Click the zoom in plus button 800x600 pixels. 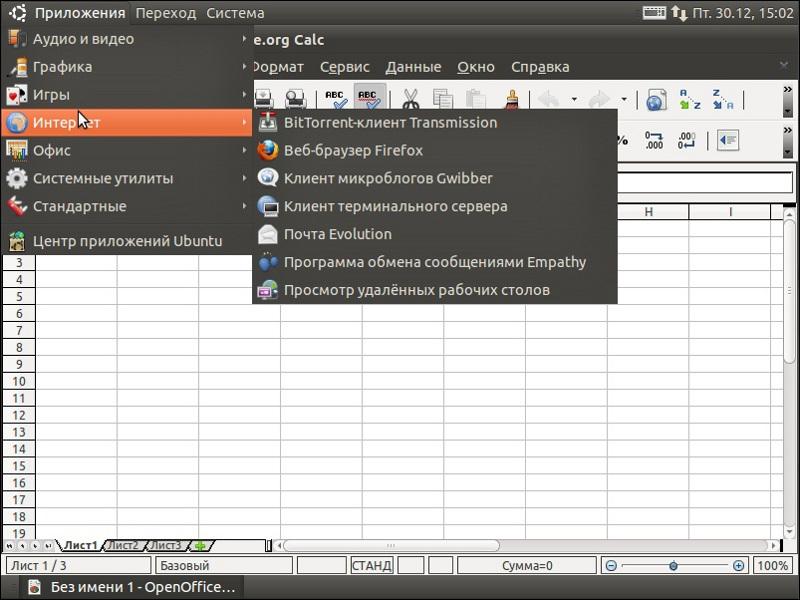point(738,565)
